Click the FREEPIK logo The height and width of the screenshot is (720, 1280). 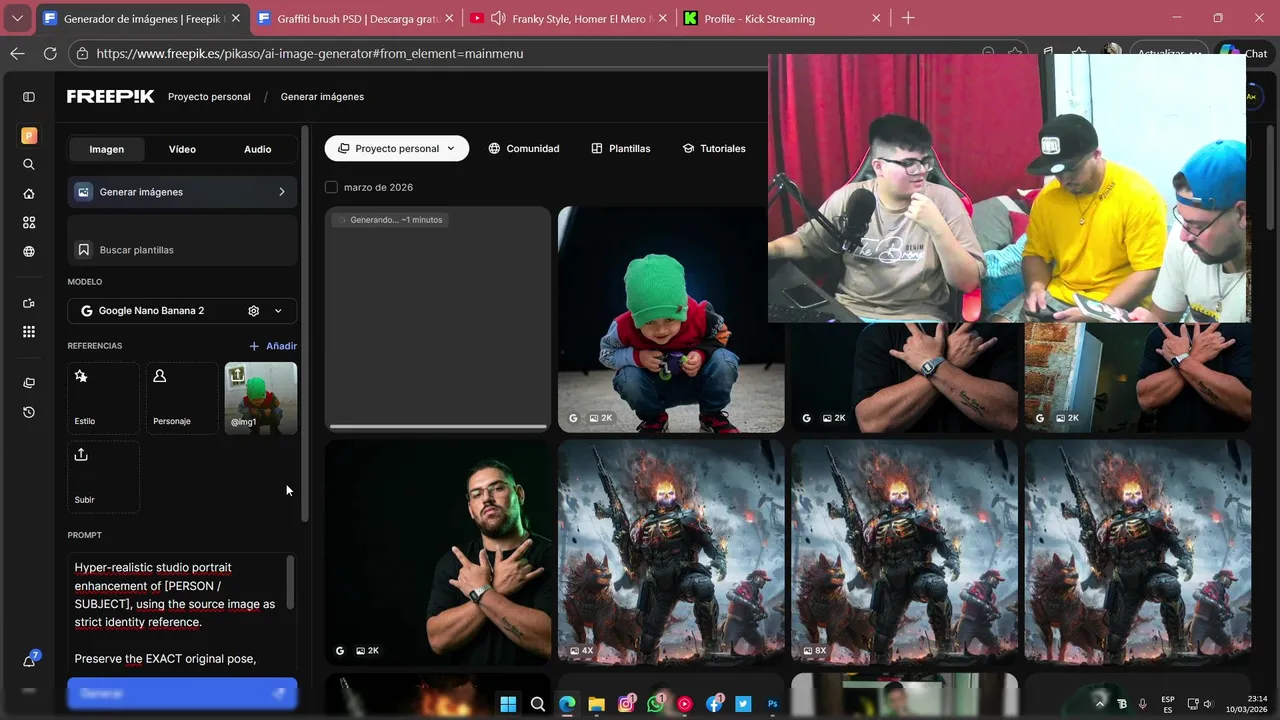111,96
